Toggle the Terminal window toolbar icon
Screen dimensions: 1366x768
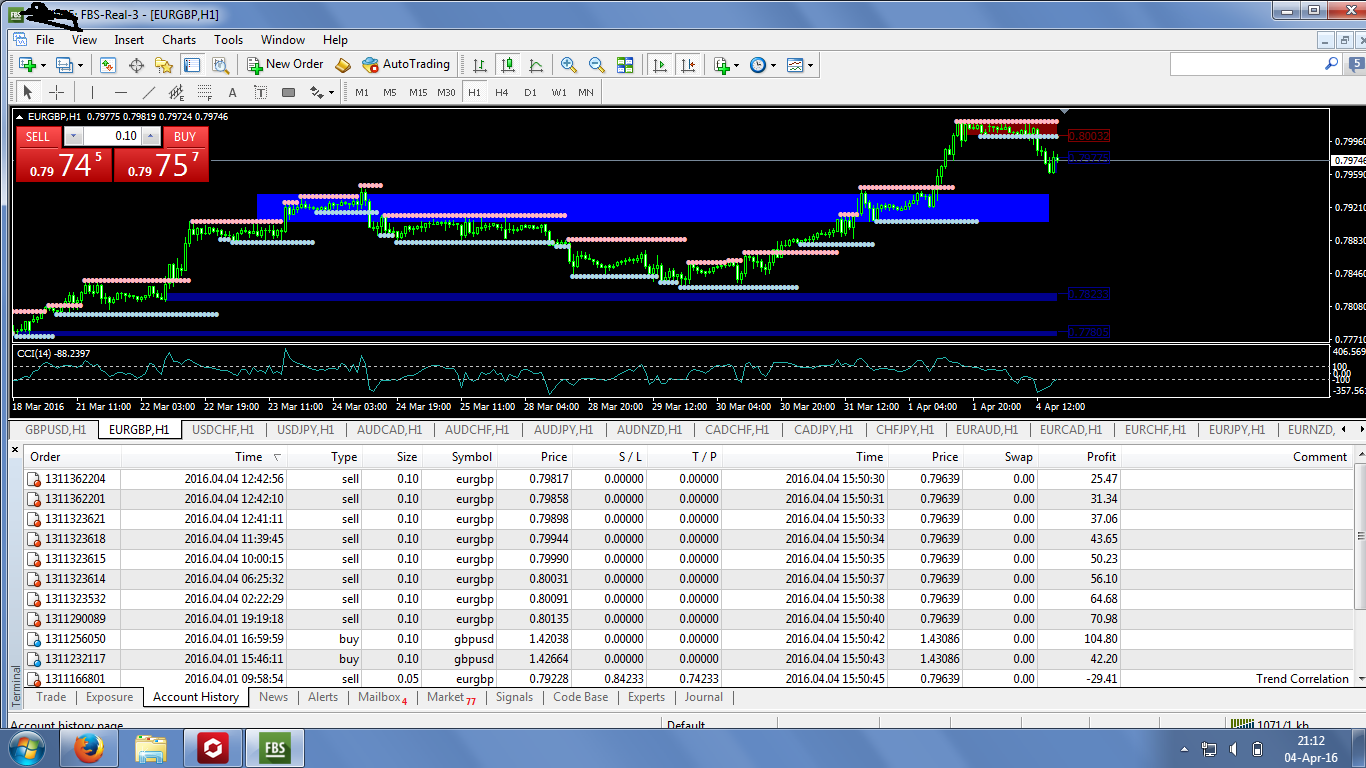click(x=192, y=65)
